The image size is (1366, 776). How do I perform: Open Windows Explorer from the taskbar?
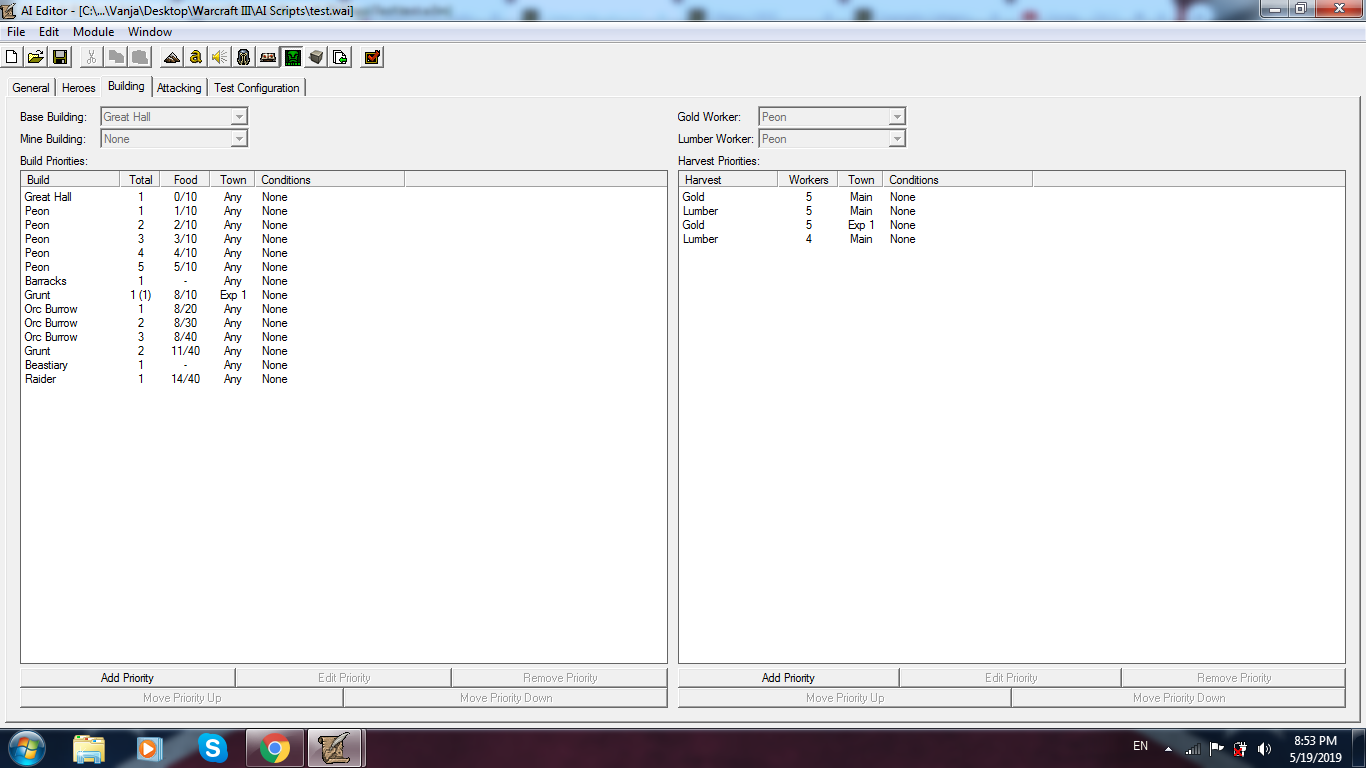[x=89, y=748]
